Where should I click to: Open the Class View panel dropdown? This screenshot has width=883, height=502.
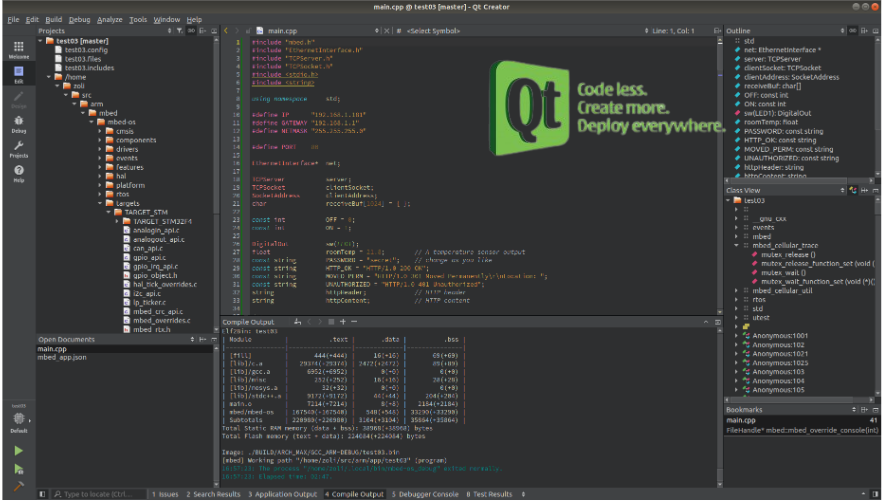(x=842, y=190)
